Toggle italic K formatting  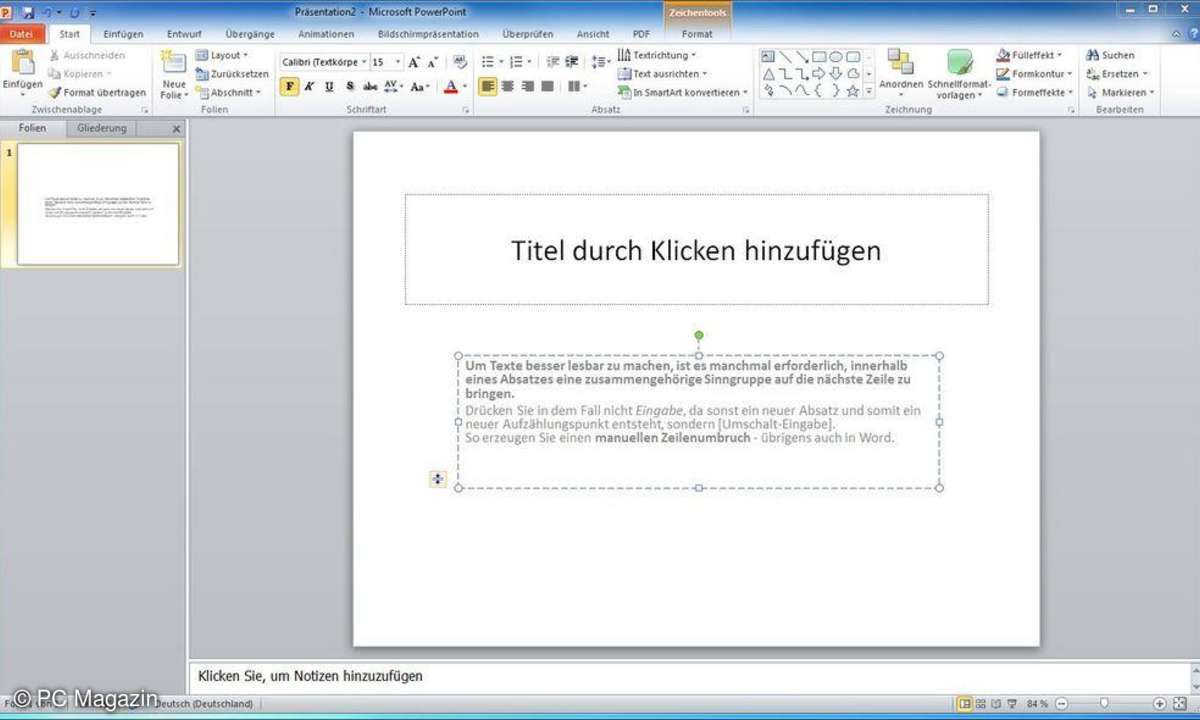[309, 86]
